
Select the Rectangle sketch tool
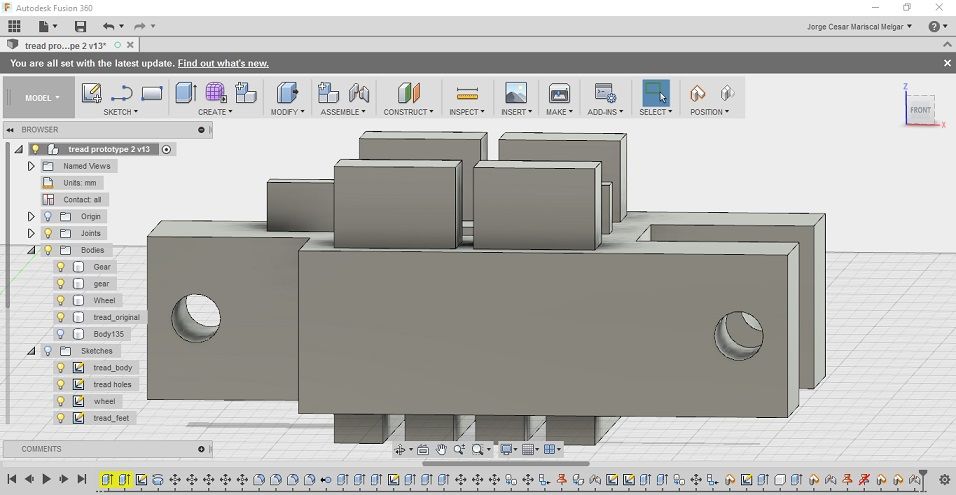pos(152,93)
